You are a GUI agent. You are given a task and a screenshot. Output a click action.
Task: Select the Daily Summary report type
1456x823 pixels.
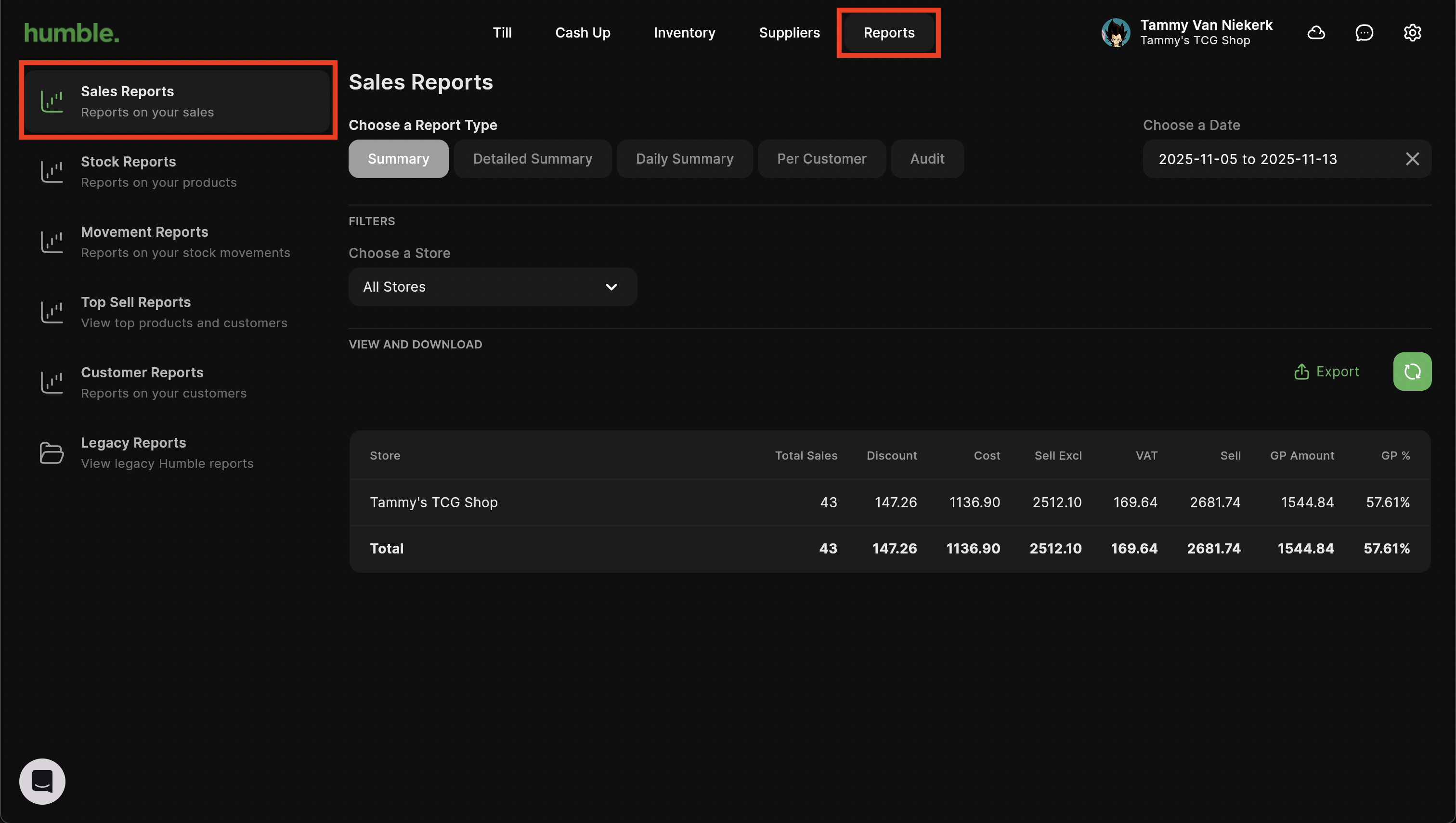click(684, 159)
